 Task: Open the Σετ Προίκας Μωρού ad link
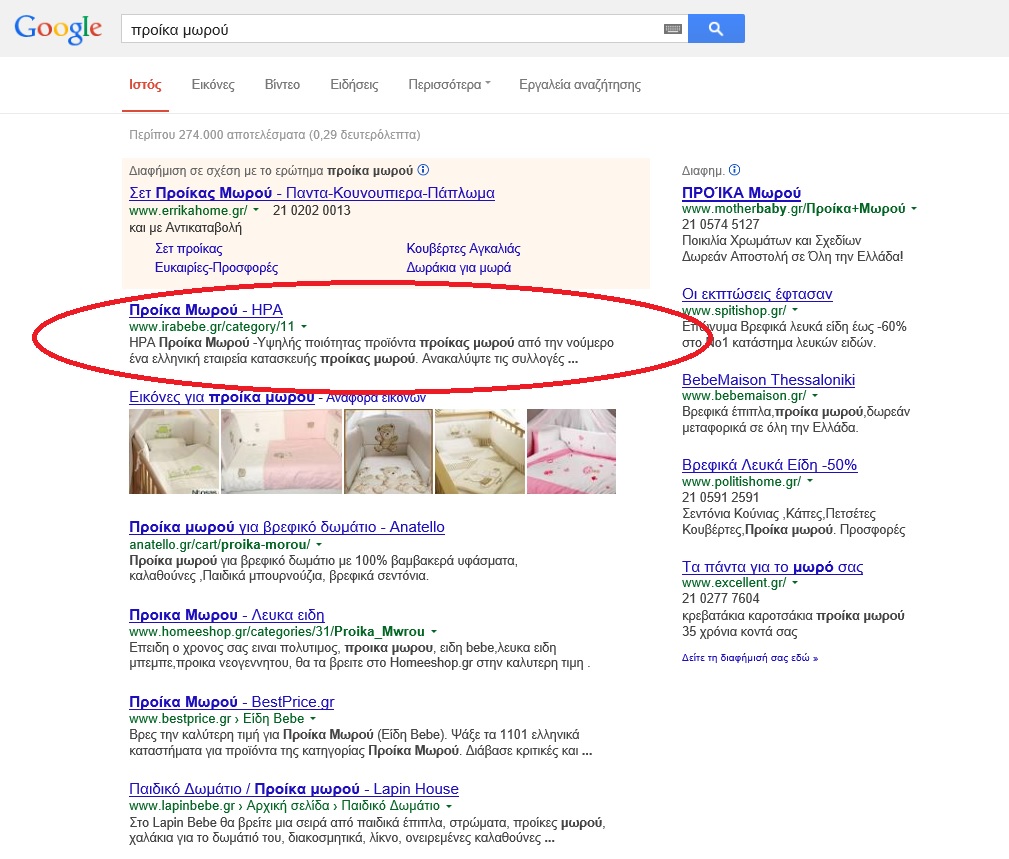pyautogui.click(x=312, y=193)
